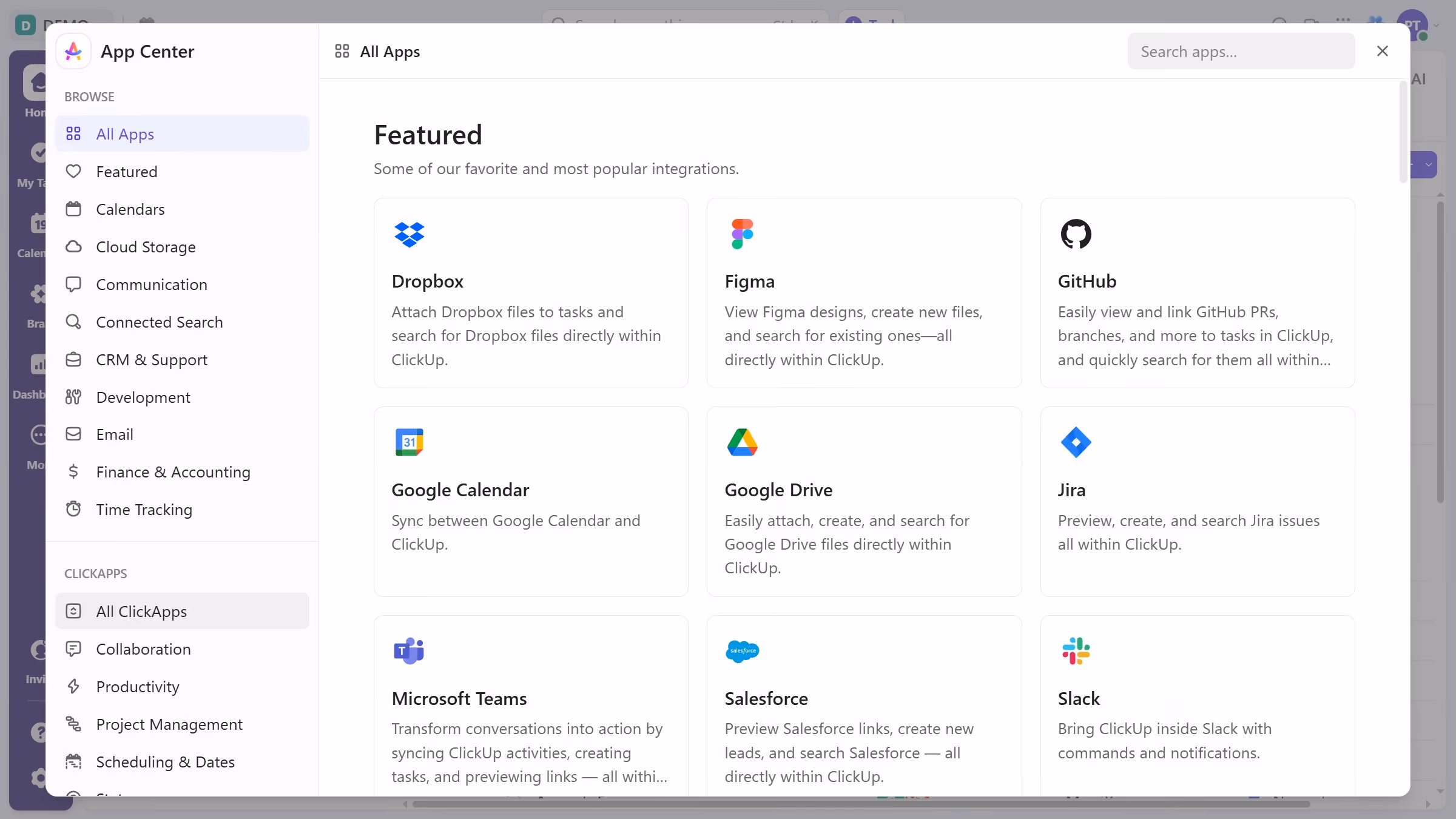The image size is (1456, 819).
Task: Click the Search apps input field
Action: click(x=1241, y=52)
